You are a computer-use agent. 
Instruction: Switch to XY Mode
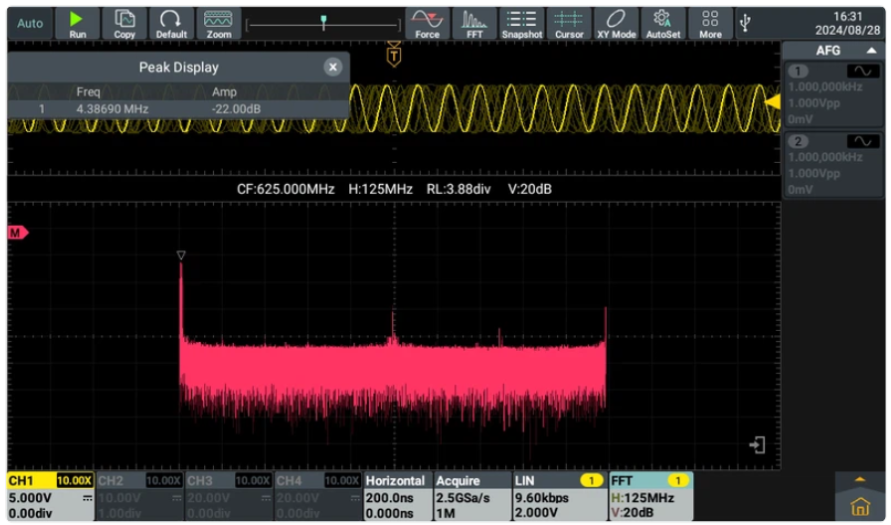click(x=616, y=23)
